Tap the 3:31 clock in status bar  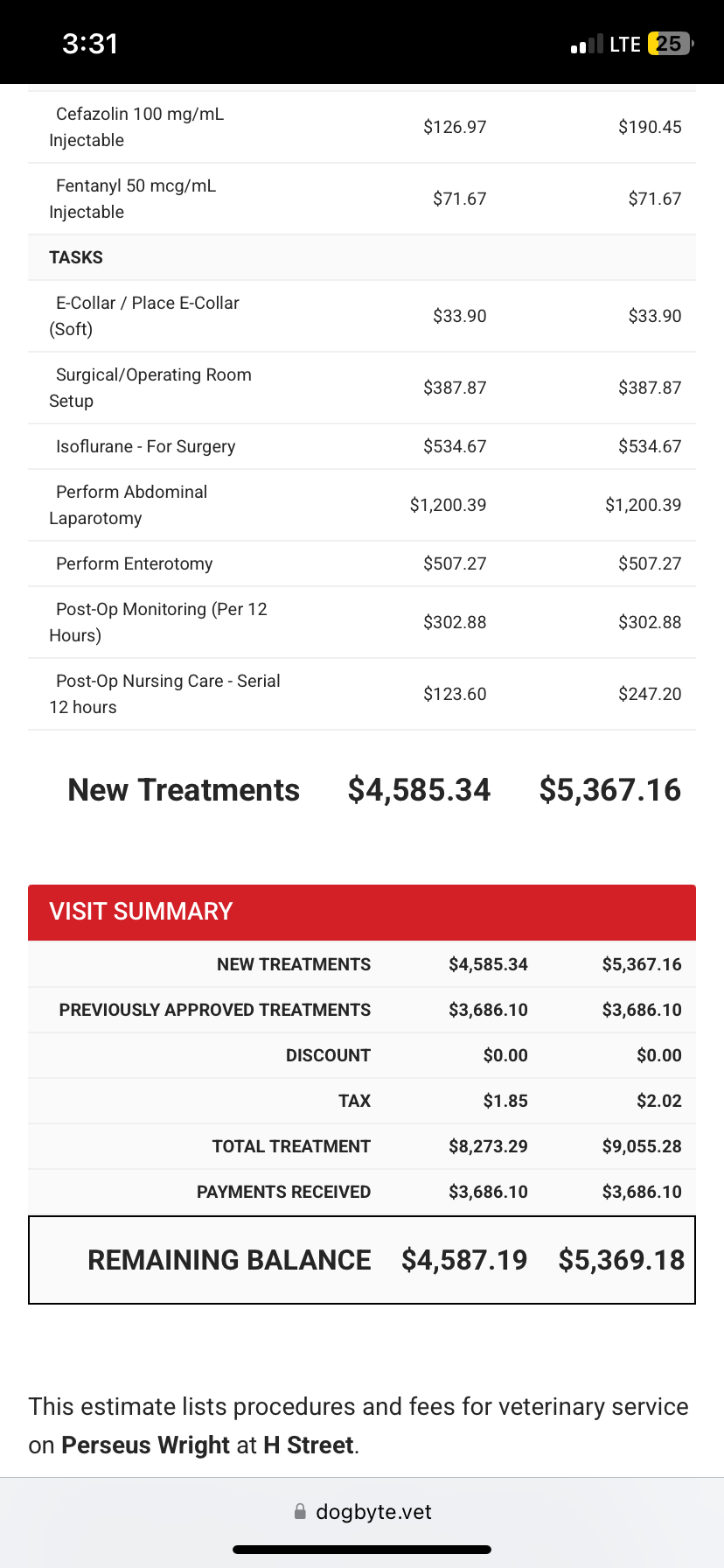point(90,44)
